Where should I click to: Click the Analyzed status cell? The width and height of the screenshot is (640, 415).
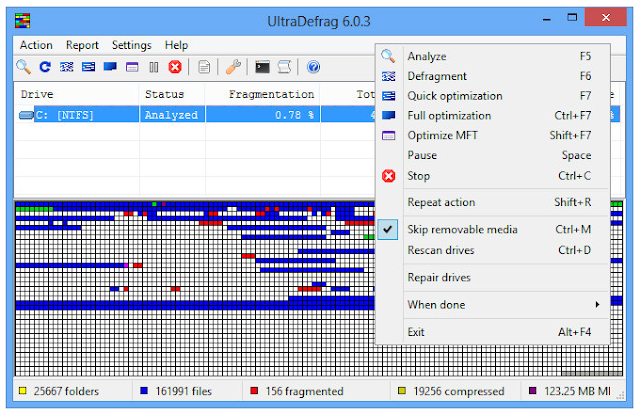[x=171, y=115]
